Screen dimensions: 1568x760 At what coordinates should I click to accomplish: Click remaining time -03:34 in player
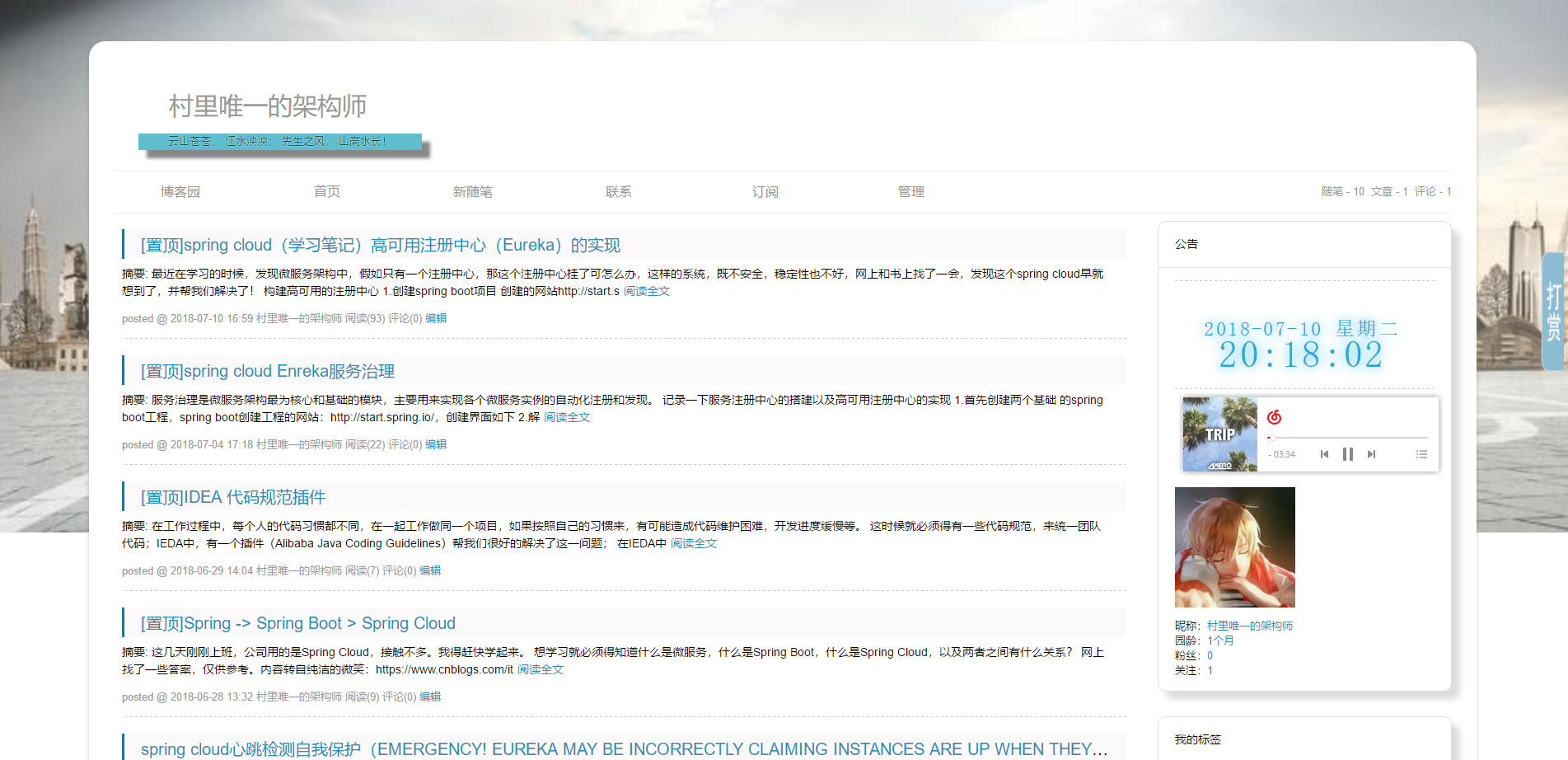point(1282,454)
